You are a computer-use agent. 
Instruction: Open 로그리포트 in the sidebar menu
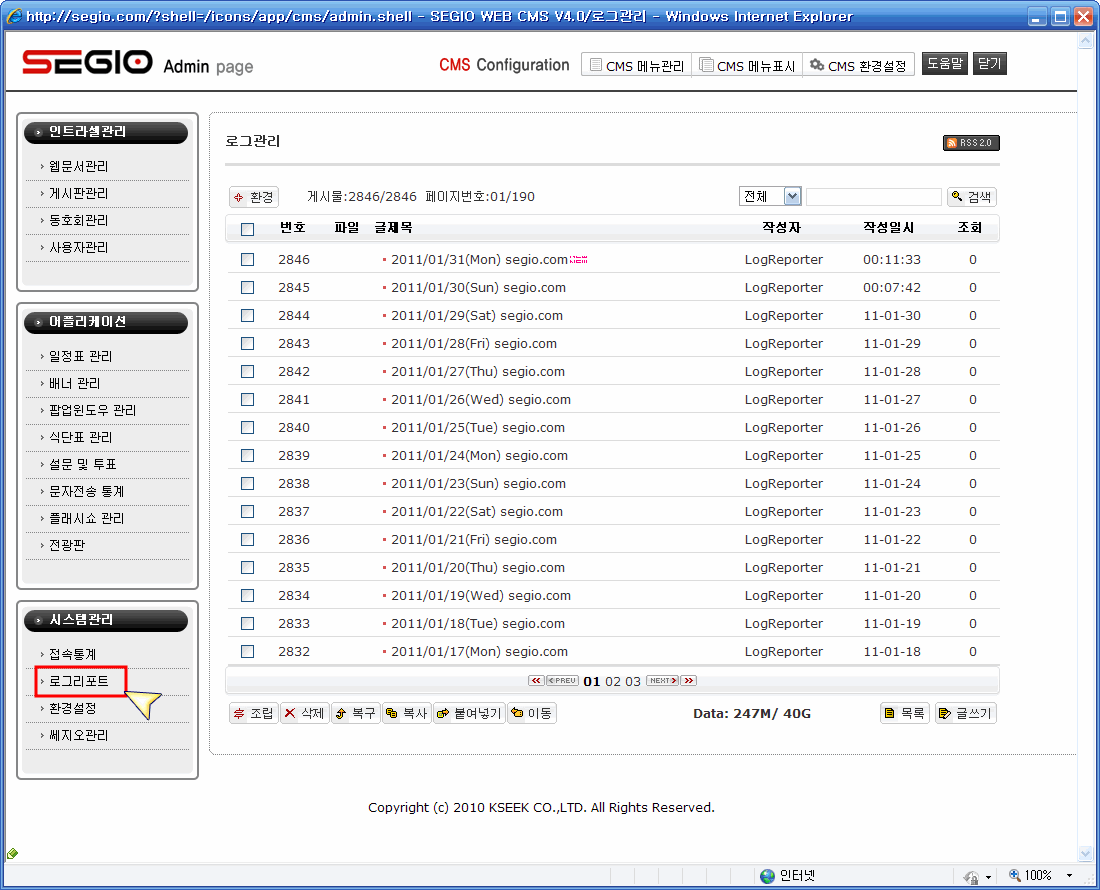click(x=79, y=681)
